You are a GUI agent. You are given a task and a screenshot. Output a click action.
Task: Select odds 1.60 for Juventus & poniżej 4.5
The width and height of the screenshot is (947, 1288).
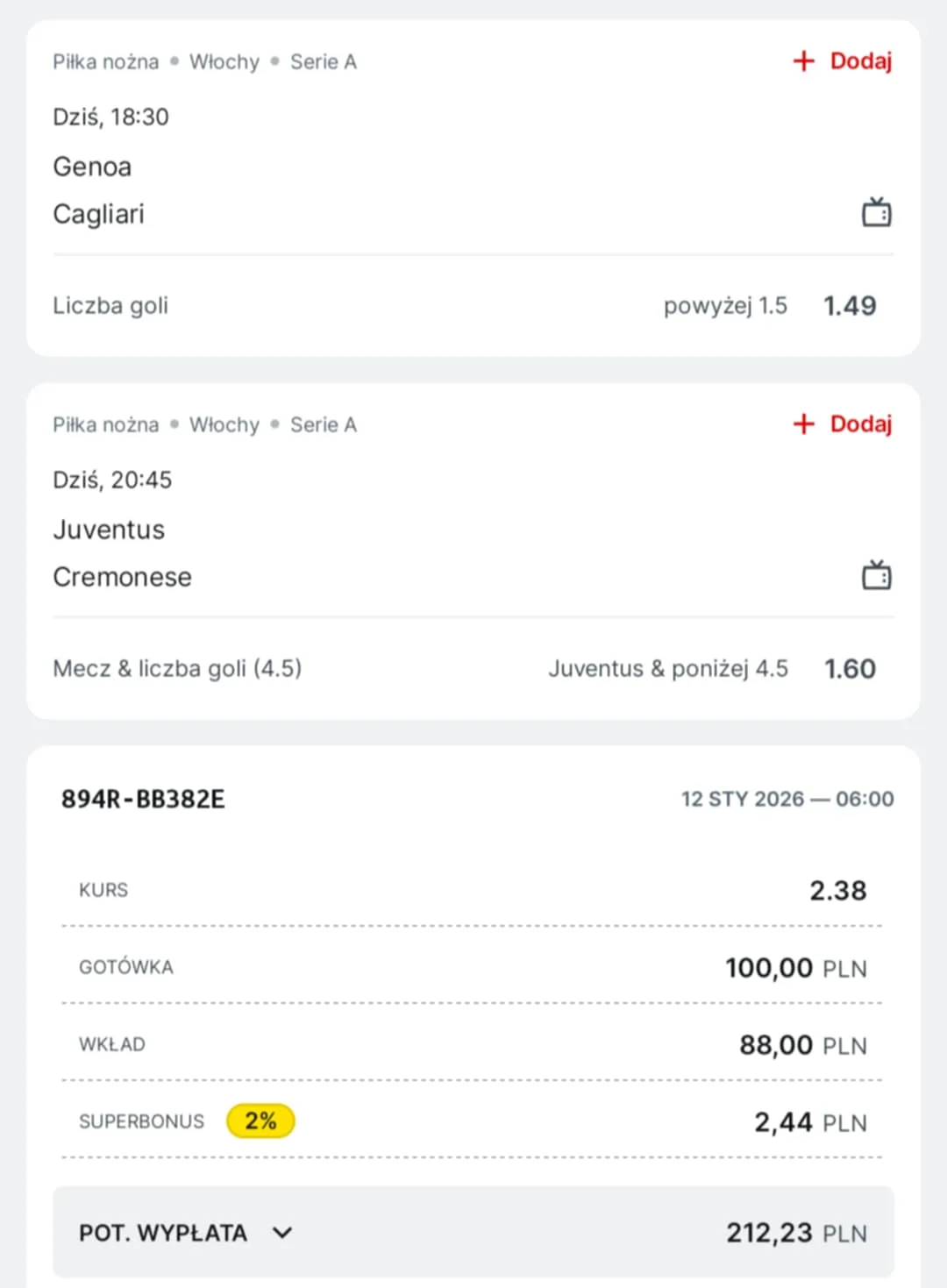tap(850, 668)
